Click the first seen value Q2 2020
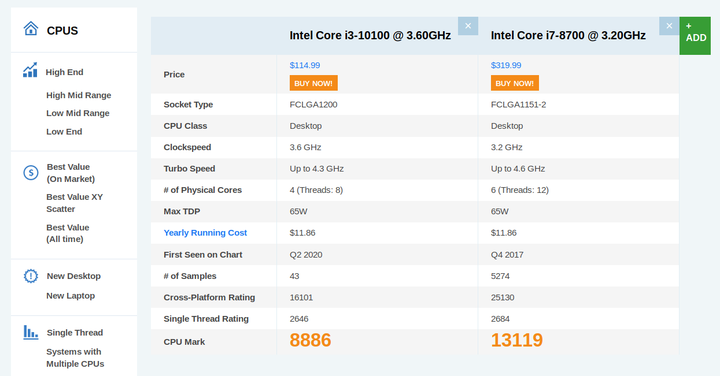 click(306, 255)
